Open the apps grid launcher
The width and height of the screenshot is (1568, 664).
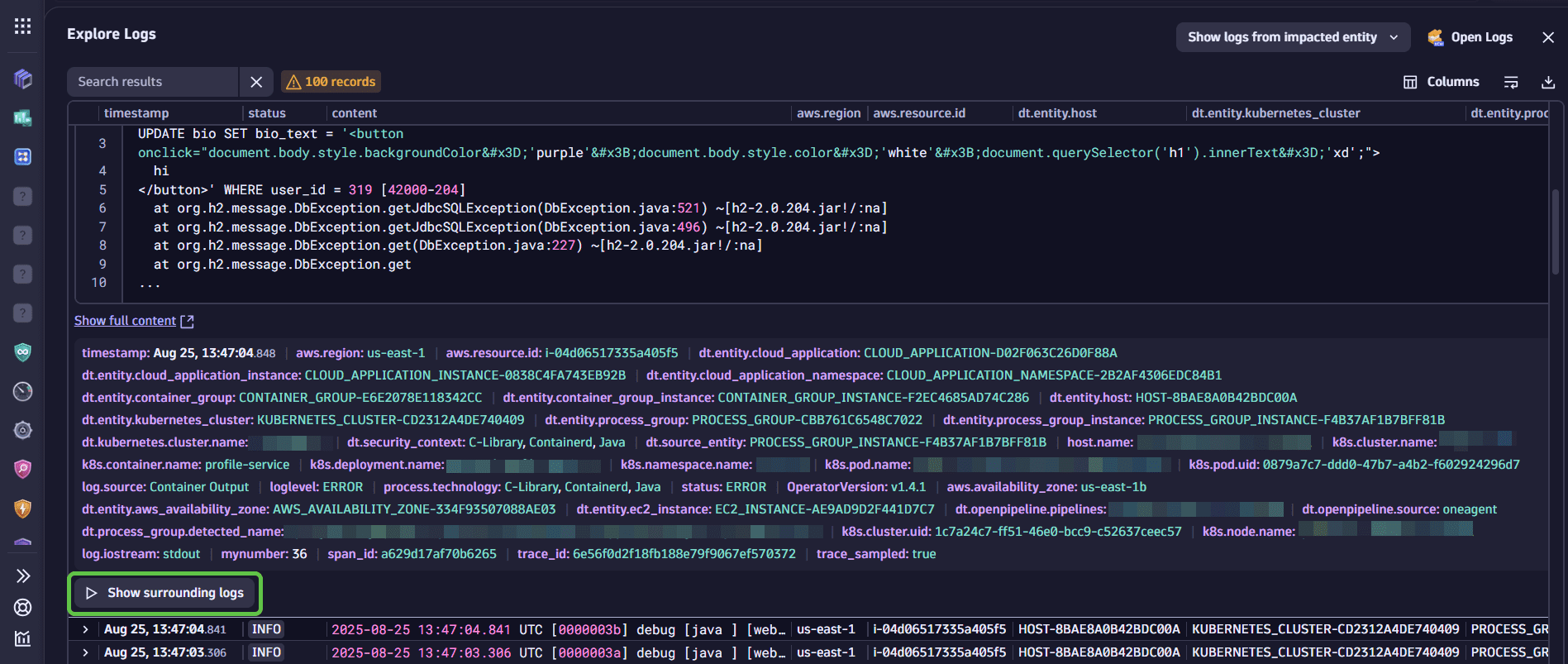(22, 26)
